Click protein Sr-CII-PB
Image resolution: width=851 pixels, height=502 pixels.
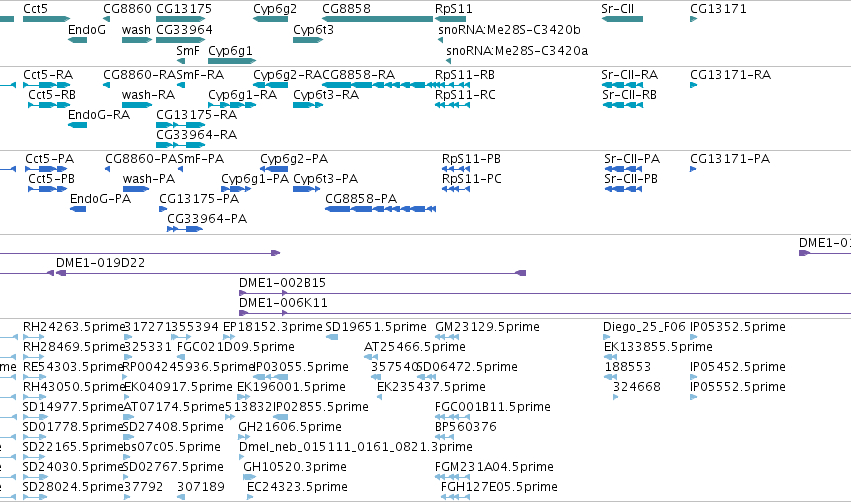(624, 189)
